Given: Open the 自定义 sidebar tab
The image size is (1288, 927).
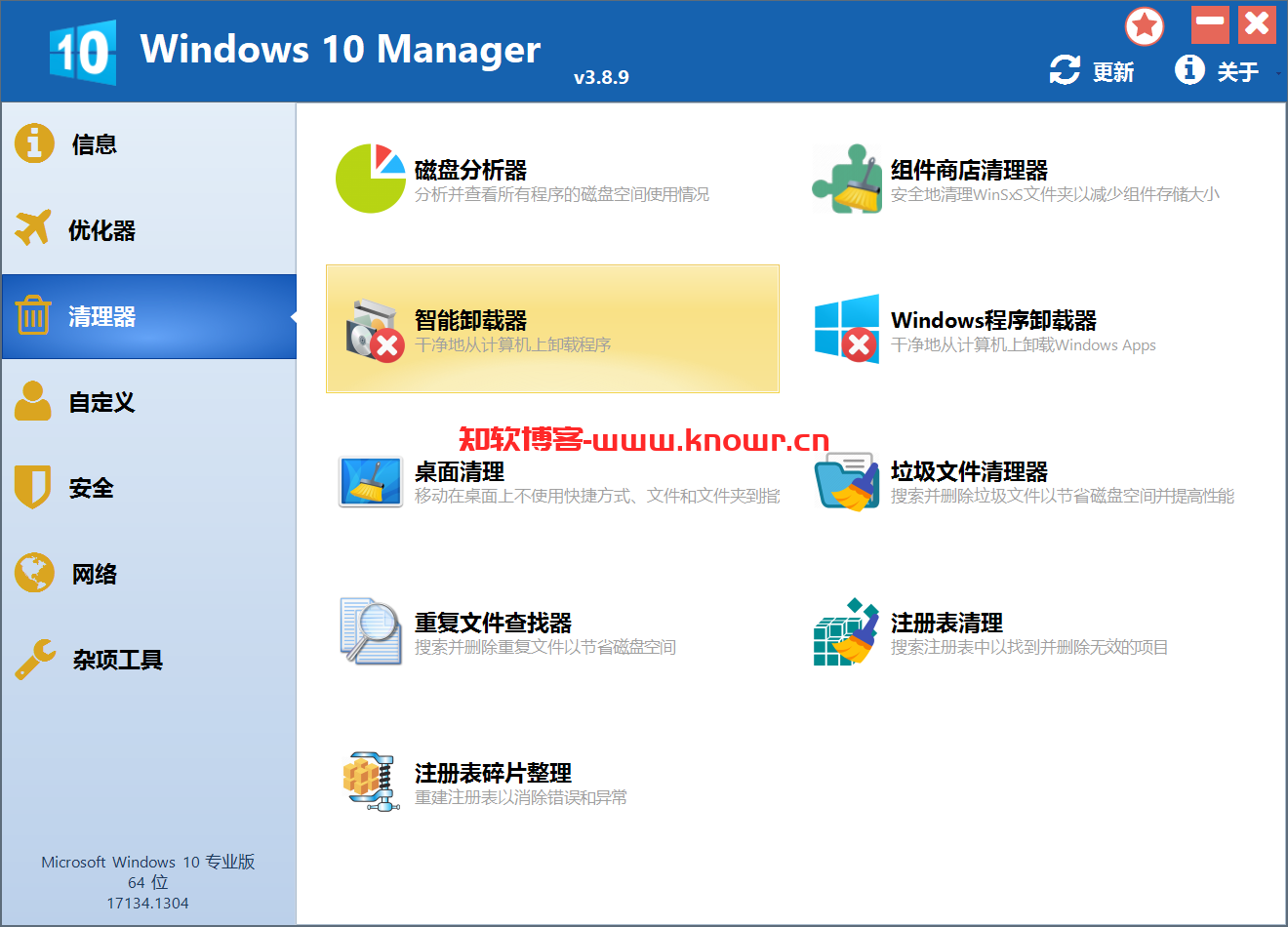Looking at the screenshot, I should [148, 402].
